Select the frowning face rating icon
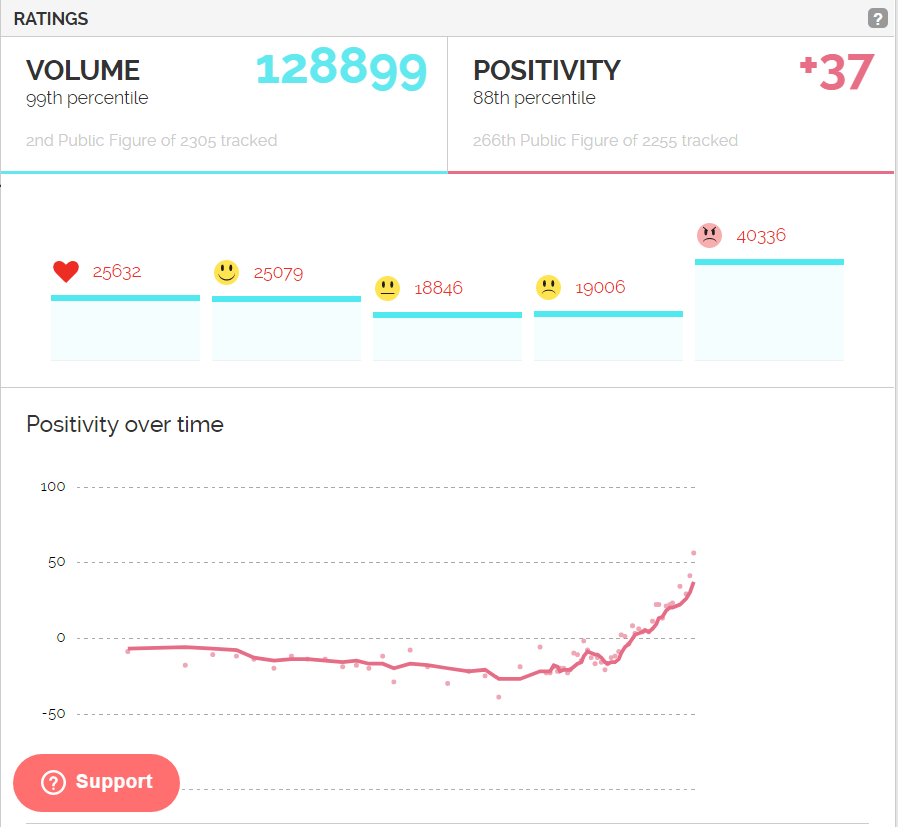The image size is (898, 827). [x=548, y=288]
